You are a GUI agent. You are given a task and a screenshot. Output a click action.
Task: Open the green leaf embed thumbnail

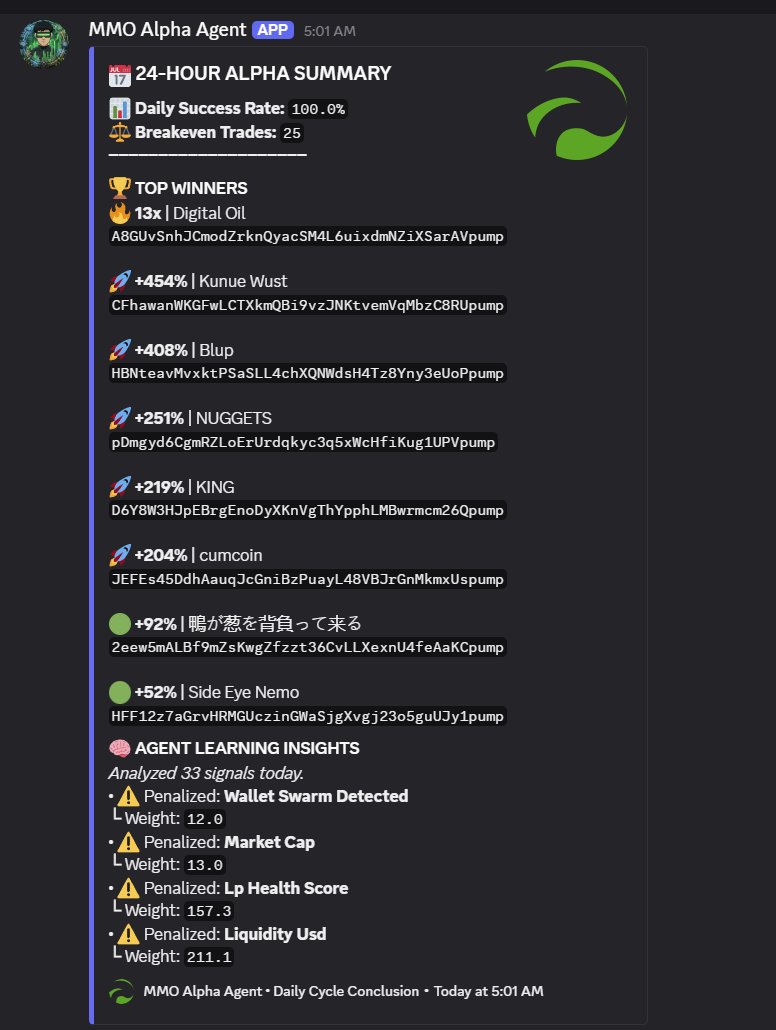point(577,110)
